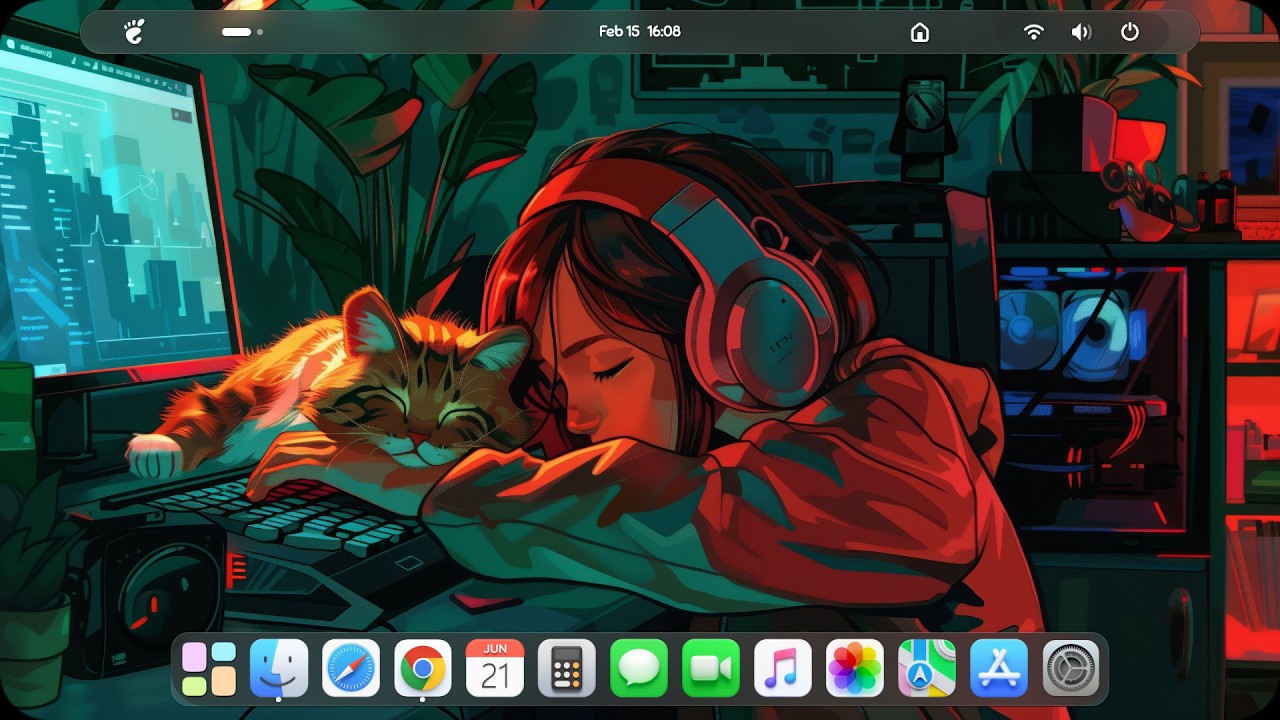
Task: Open the Photos flower icon
Action: click(x=855, y=668)
